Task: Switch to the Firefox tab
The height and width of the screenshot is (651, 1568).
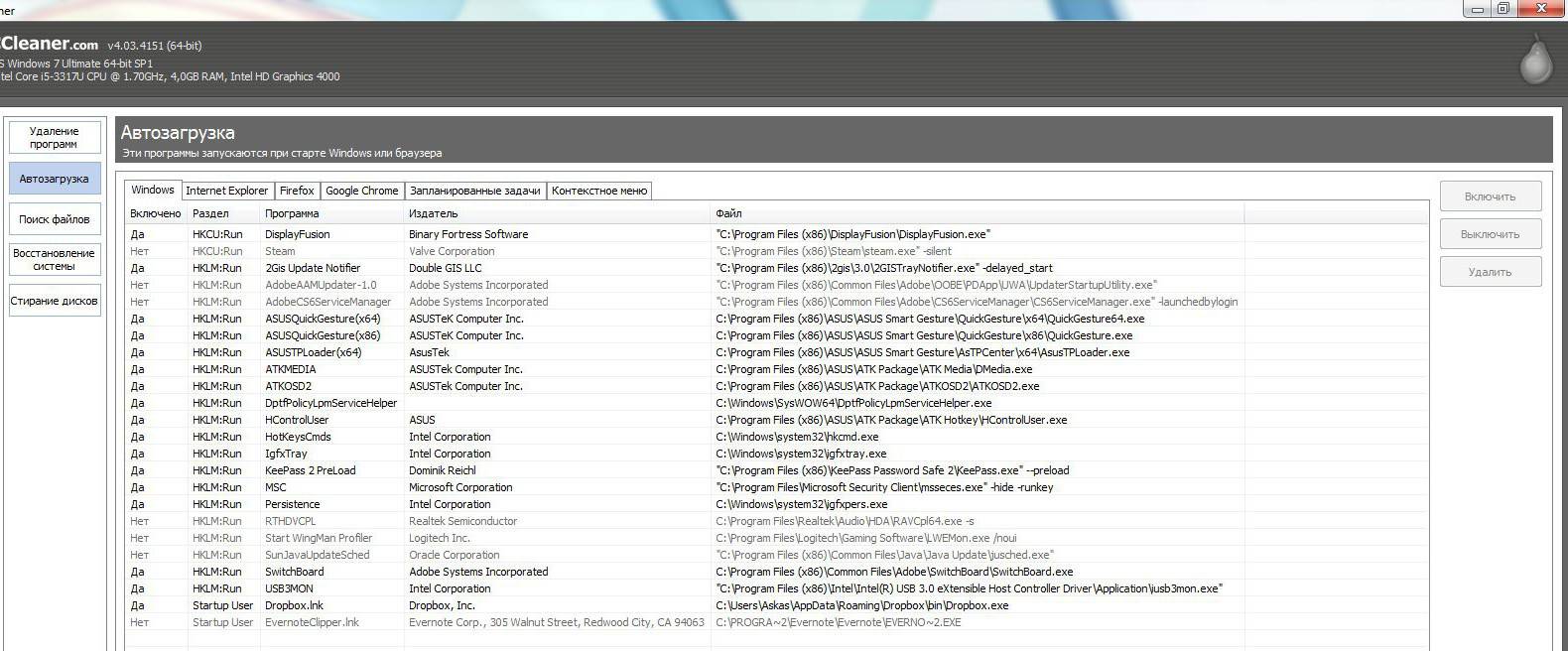Action: coord(297,191)
